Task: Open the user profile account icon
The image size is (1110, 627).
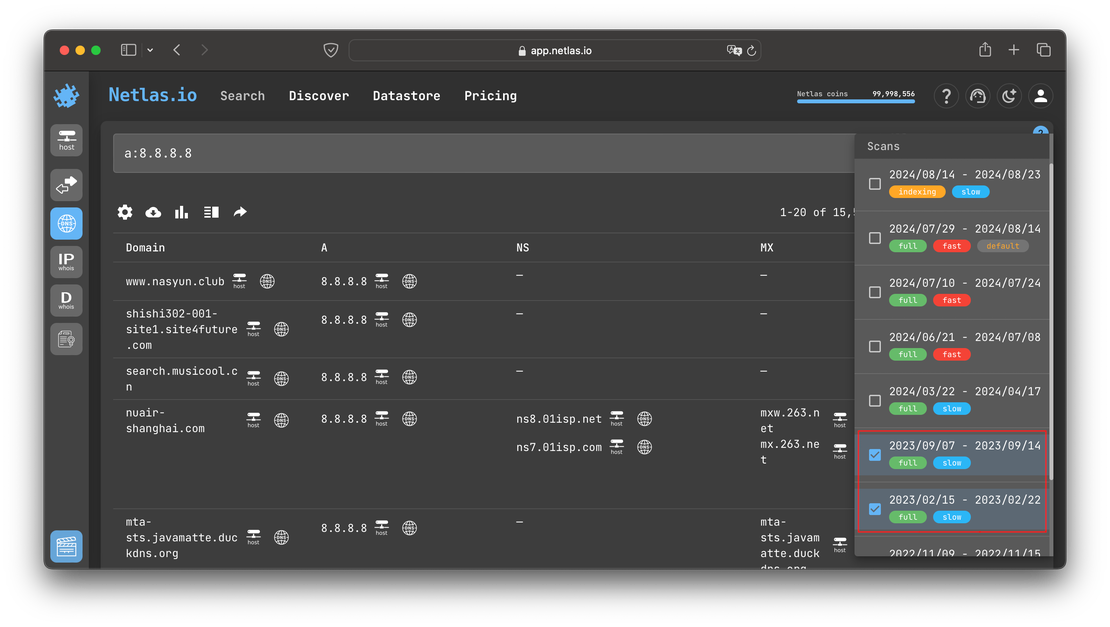Action: pyautogui.click(x=1040, y=96)
